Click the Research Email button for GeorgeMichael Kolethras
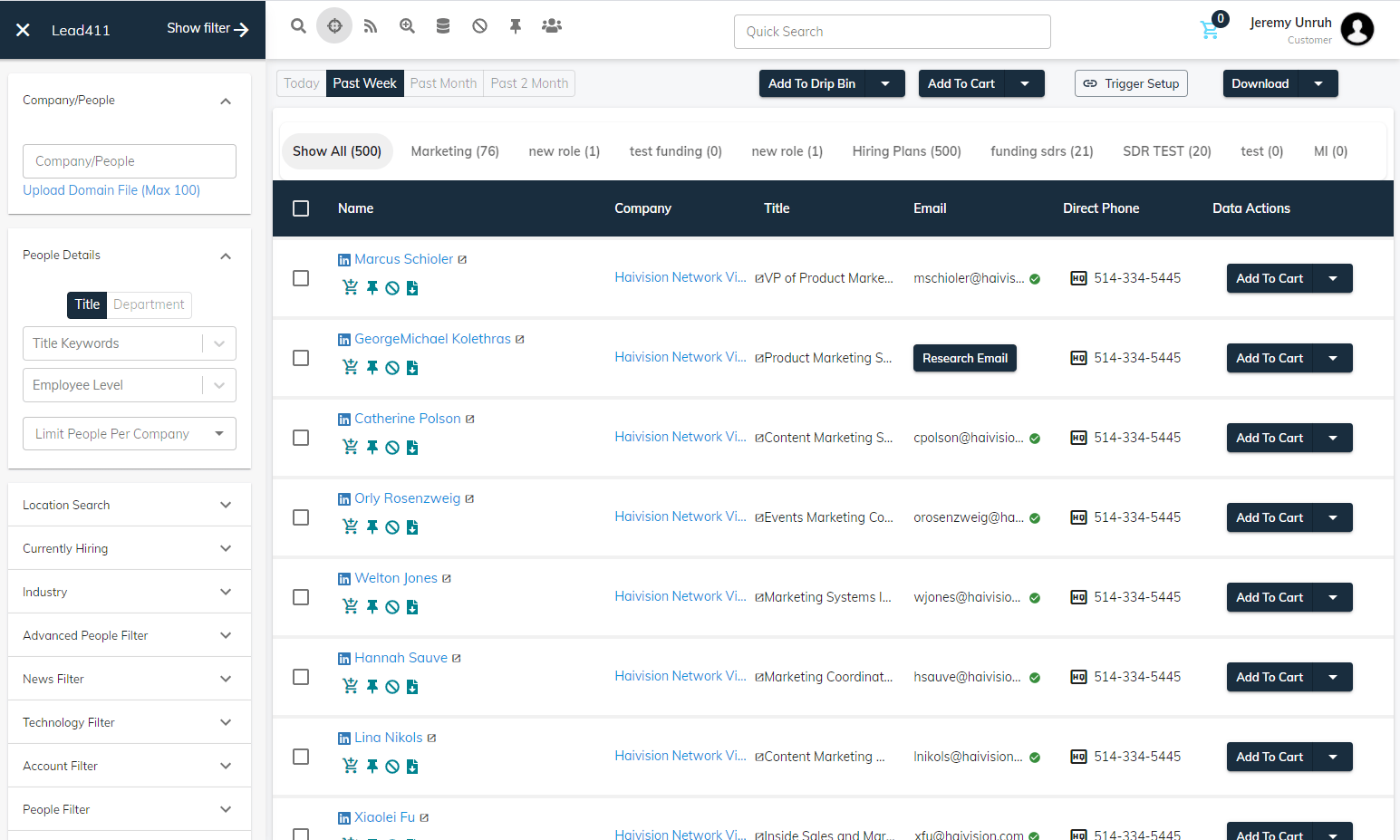Viewport: 1400px width, 840px height. (x=964, y=358)
